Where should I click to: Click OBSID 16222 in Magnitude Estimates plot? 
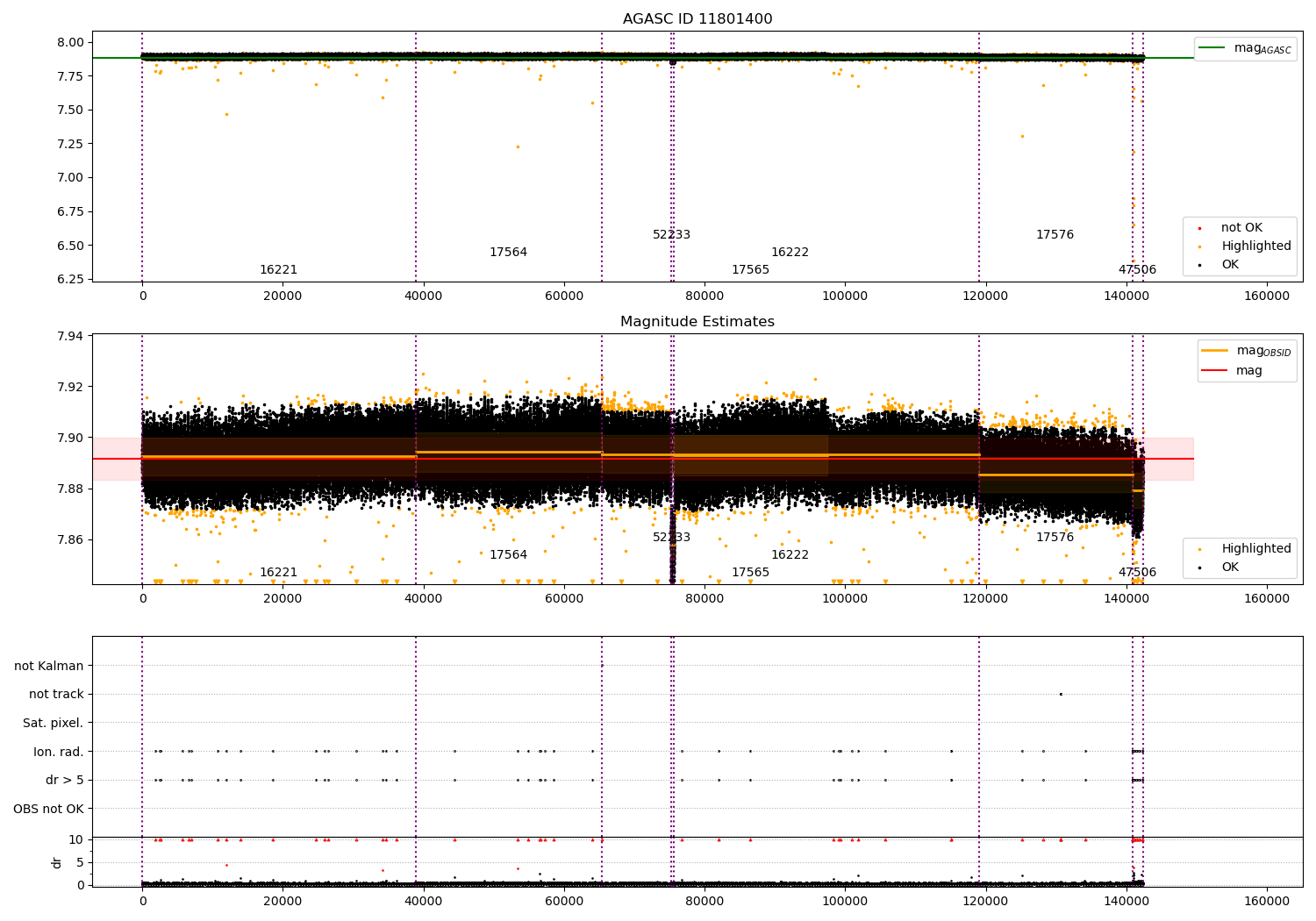790,555
